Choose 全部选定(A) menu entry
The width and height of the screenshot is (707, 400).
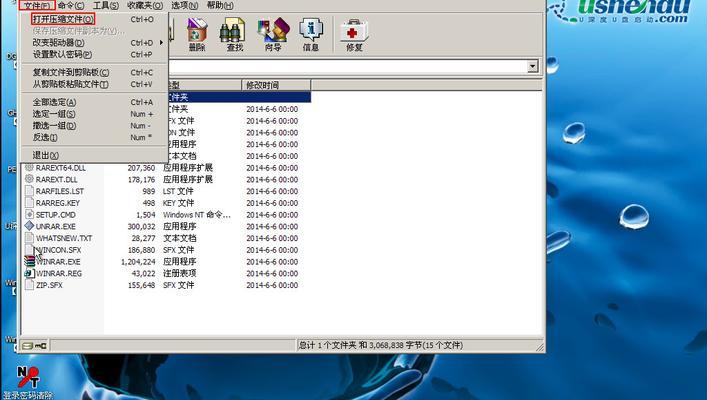(x=95, y=102)
